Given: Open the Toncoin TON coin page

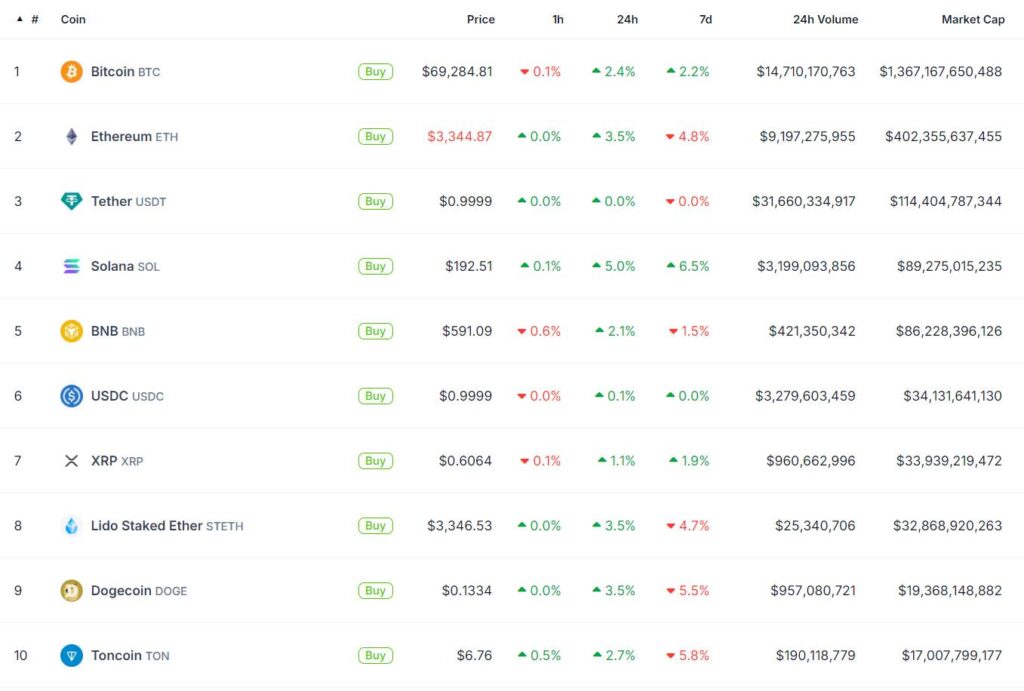Looking at the screenshot, I should [130, 655].
